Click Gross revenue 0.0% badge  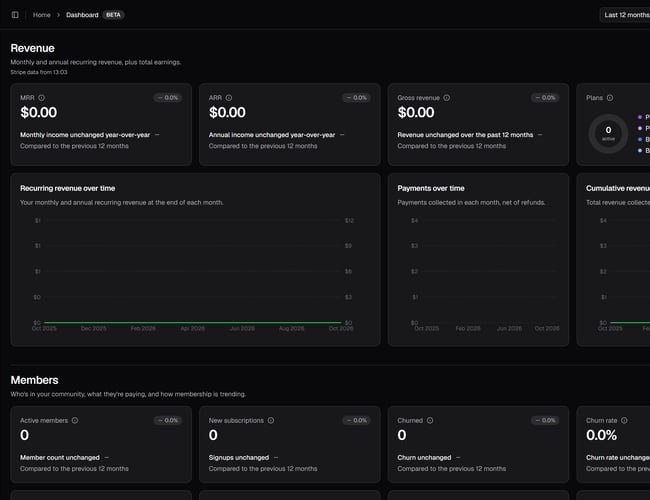[545, 98]
